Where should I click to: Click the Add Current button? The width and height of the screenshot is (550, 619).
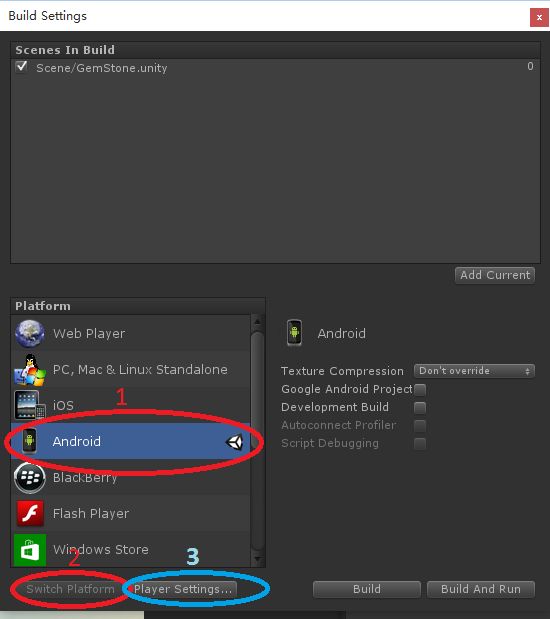(x=495, y=275)
